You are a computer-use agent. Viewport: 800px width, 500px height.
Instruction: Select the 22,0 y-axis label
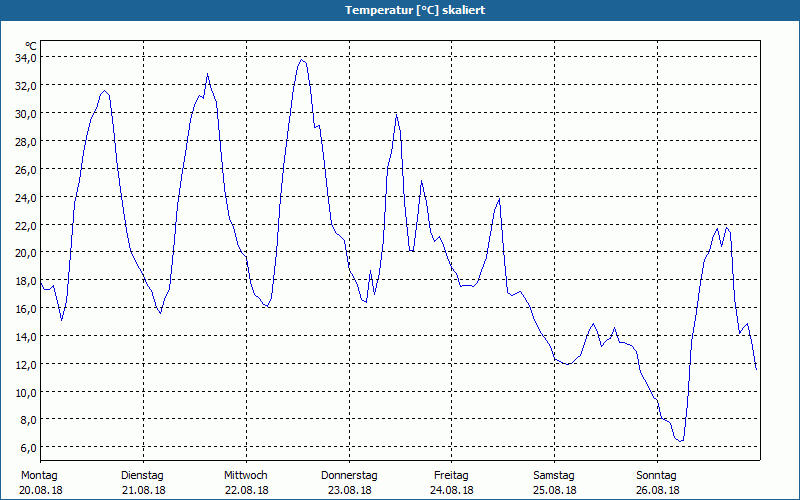click(26, 226)
